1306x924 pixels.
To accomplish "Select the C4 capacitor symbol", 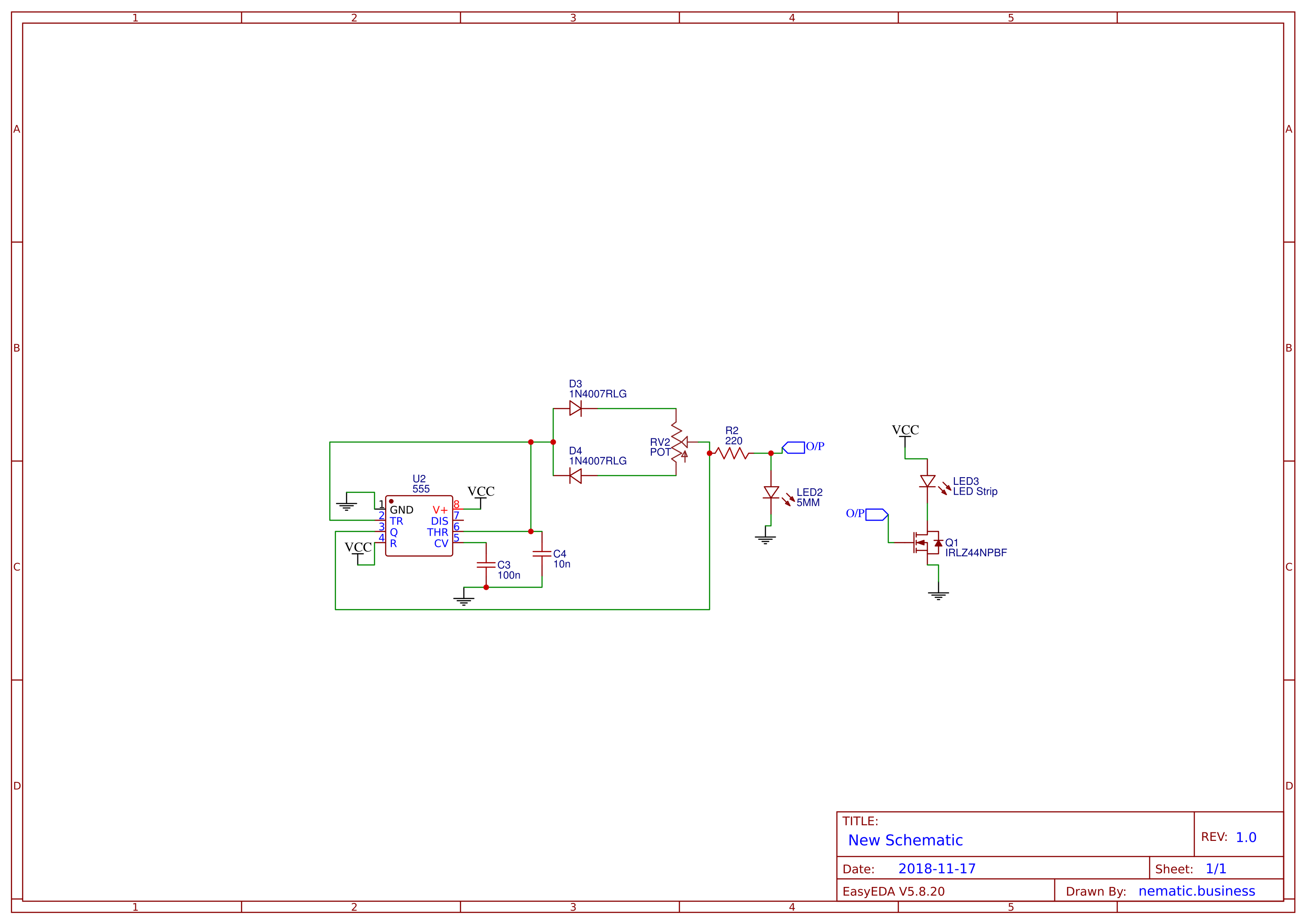I will (x=542, y=553).
